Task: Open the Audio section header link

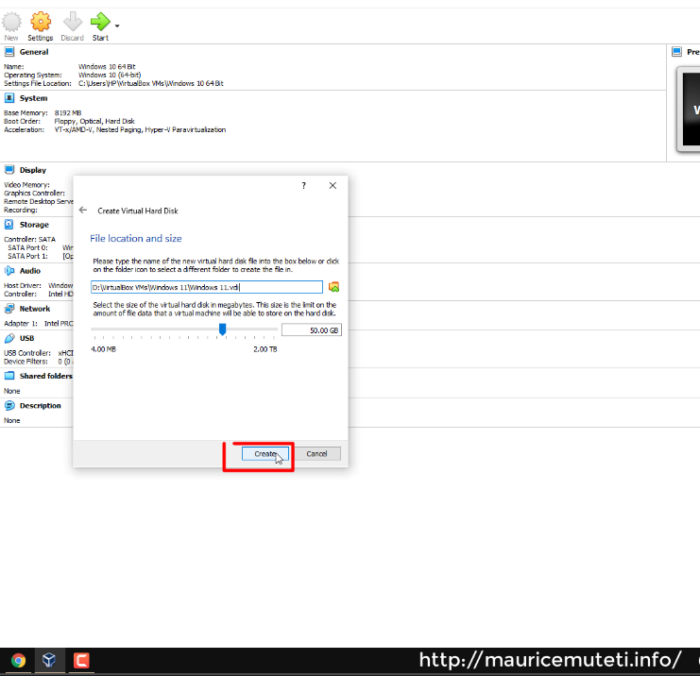Action: [30, 271]
